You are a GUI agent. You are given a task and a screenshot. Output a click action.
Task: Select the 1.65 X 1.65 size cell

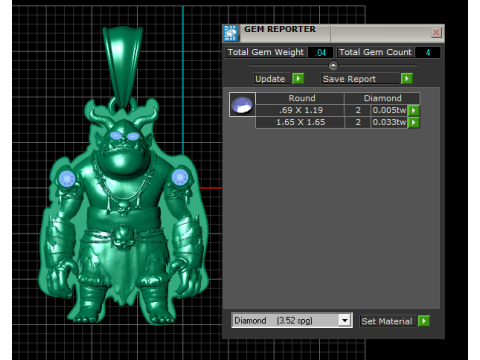click(300, 122)
